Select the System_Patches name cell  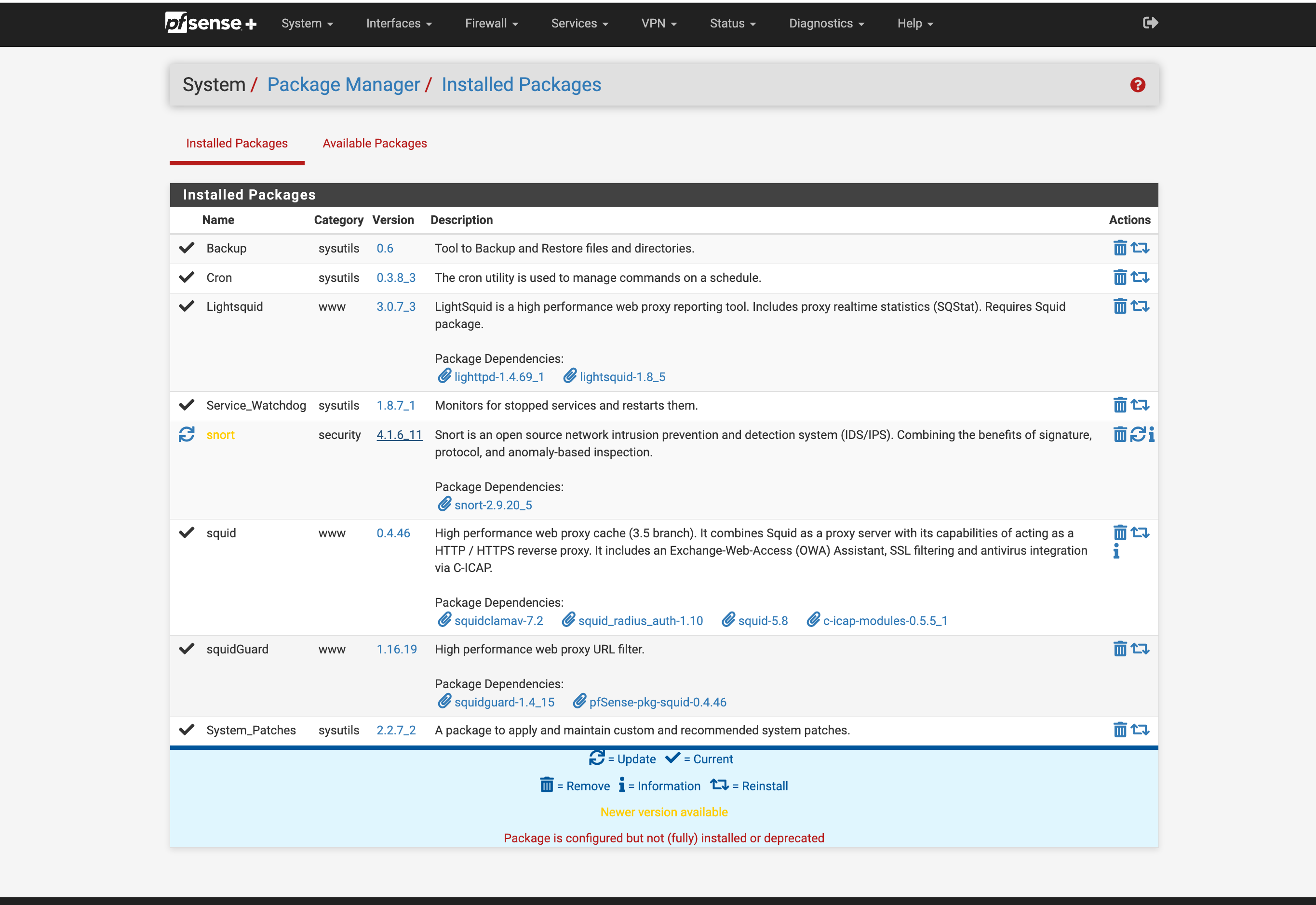pyautogui.click(x=251, y=731)
